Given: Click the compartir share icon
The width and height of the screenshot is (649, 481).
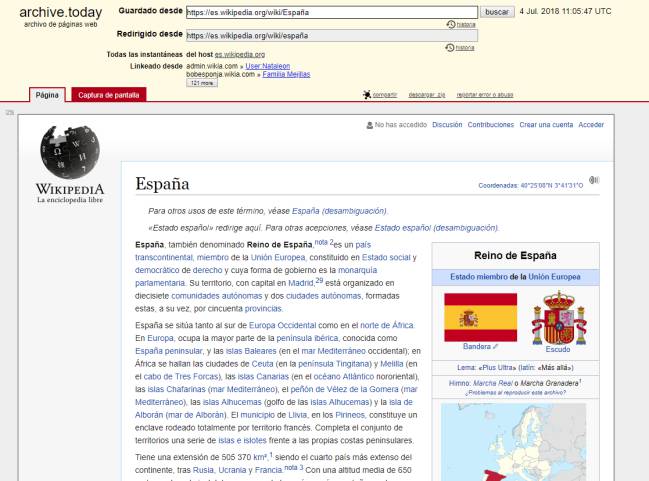Looking at the screenshot, I should [x=367, y=95].
